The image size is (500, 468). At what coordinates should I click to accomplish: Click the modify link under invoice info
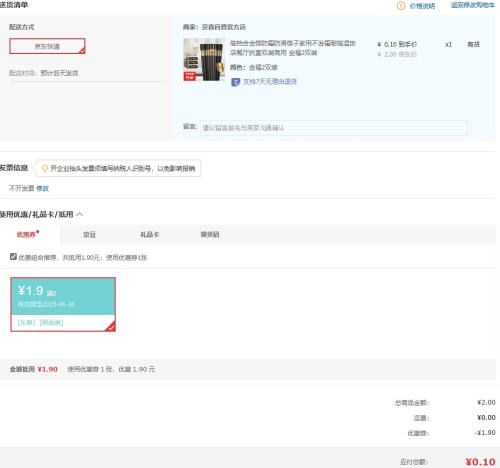tap(43, 188)
